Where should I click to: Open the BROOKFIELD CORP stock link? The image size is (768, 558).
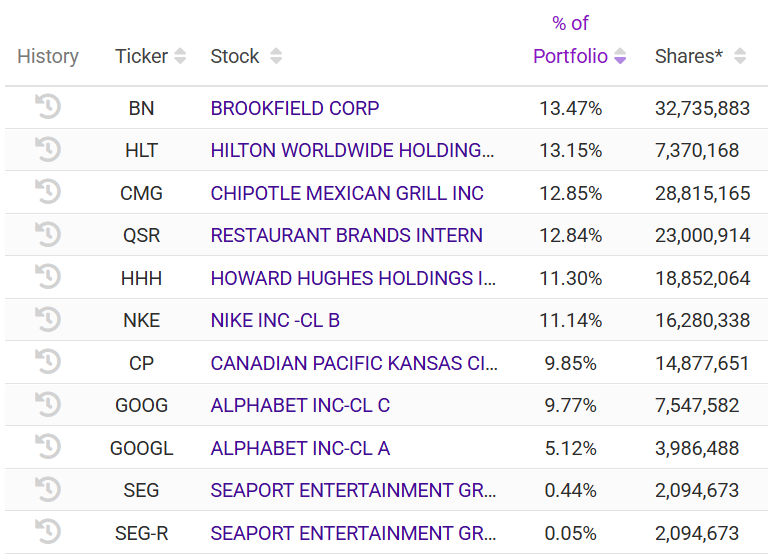point(295,108)
